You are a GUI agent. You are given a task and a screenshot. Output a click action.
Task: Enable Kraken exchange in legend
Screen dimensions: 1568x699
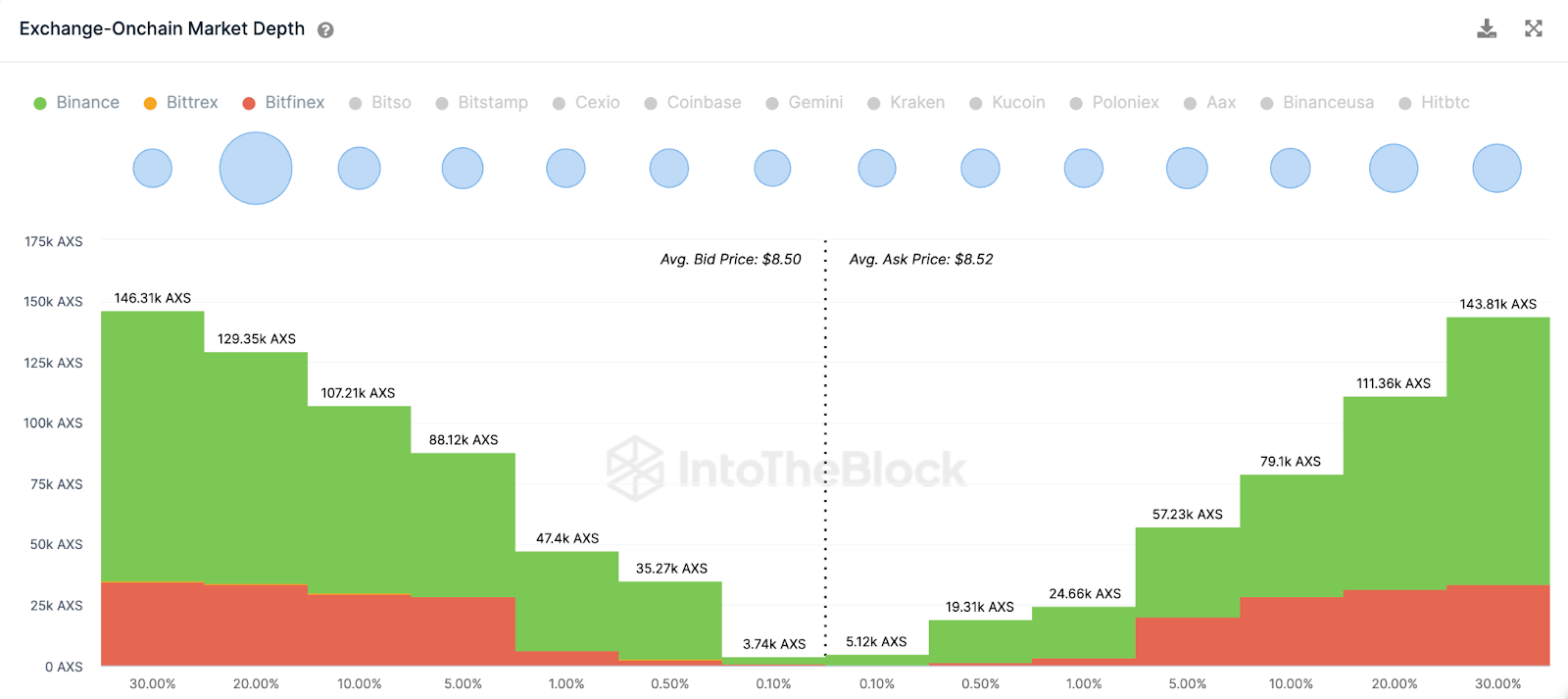tap(906, 103)
